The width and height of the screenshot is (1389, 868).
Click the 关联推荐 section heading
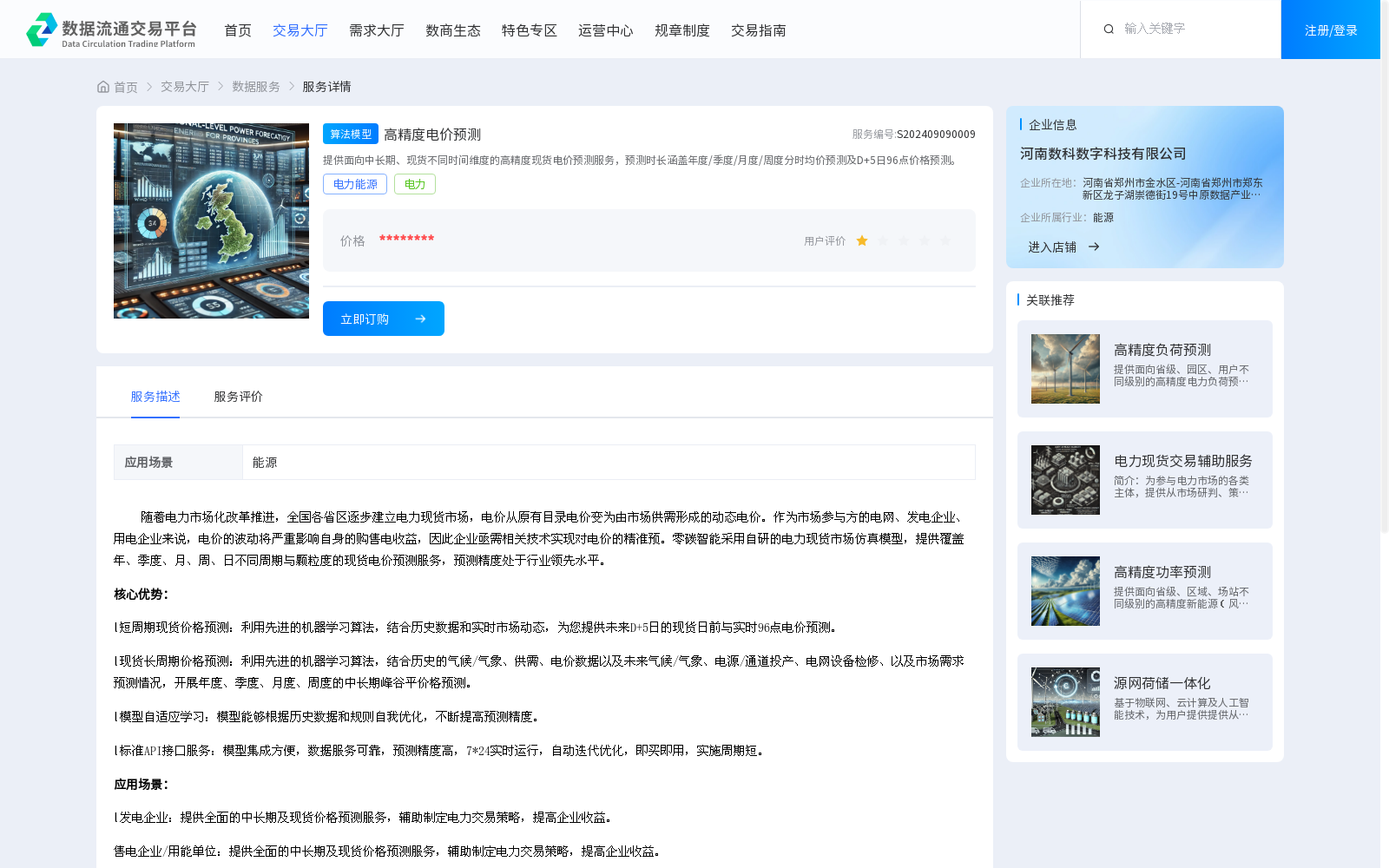tap(1050, 300)
